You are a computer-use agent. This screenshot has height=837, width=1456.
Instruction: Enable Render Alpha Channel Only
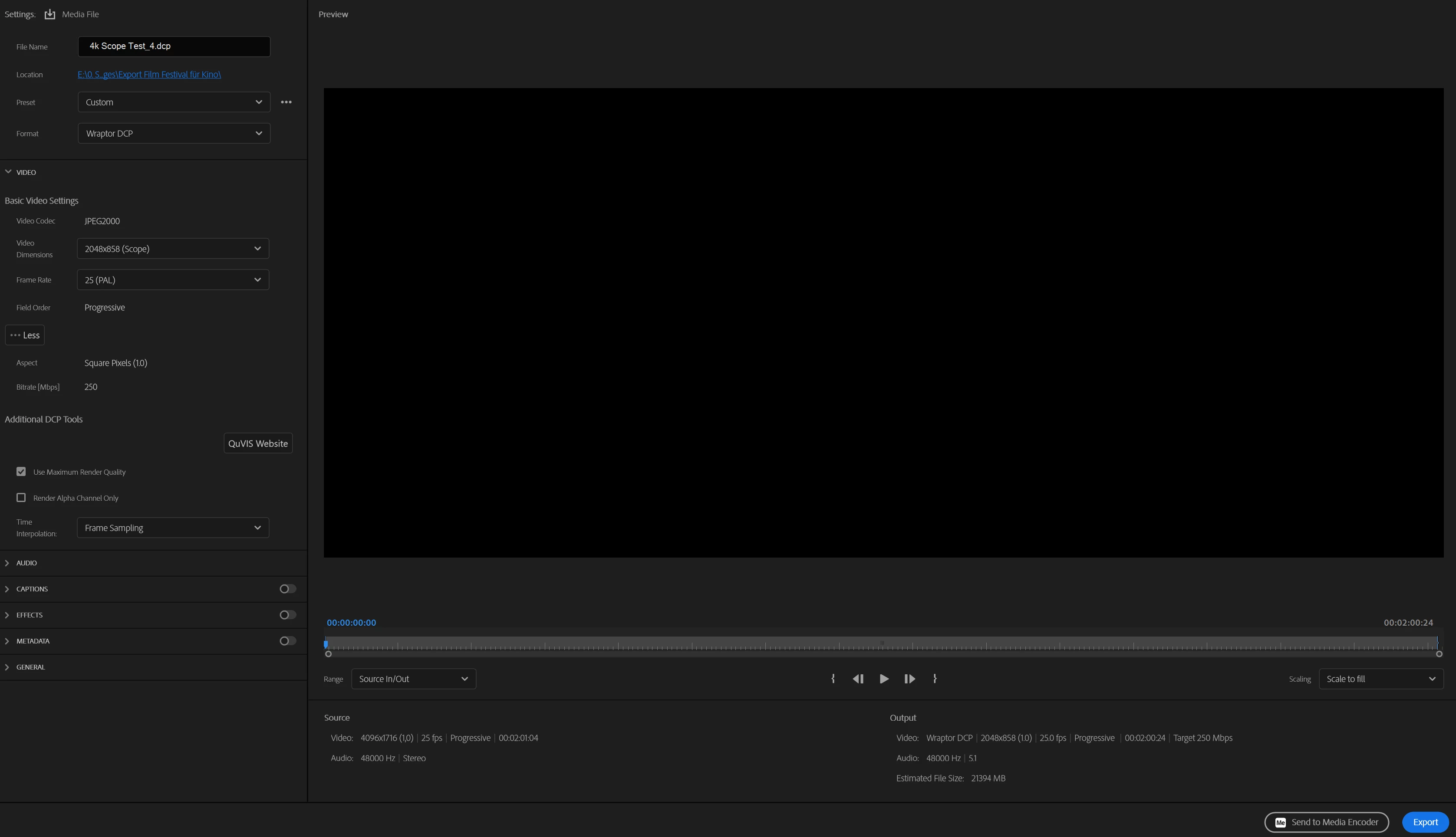point(21,498)
